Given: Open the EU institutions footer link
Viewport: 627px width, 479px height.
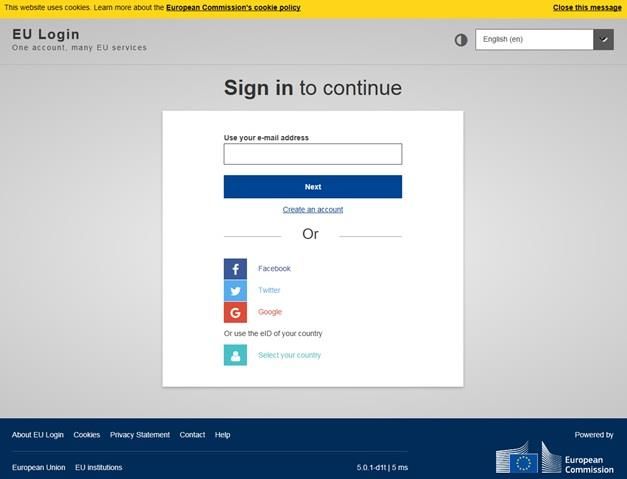Looking at the screenshot, I should [99, 467].
